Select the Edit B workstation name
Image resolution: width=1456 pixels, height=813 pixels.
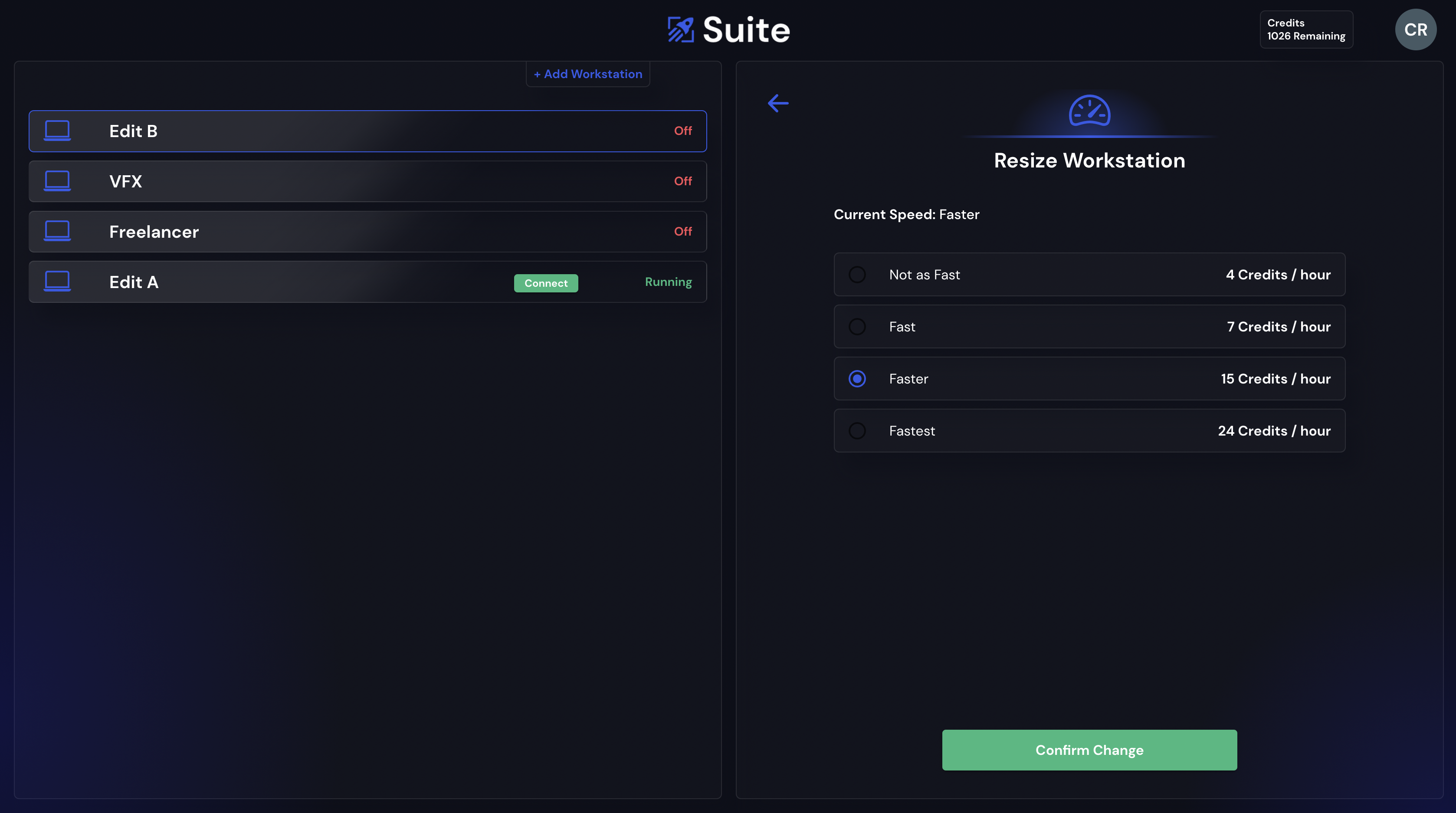[133, 131]
